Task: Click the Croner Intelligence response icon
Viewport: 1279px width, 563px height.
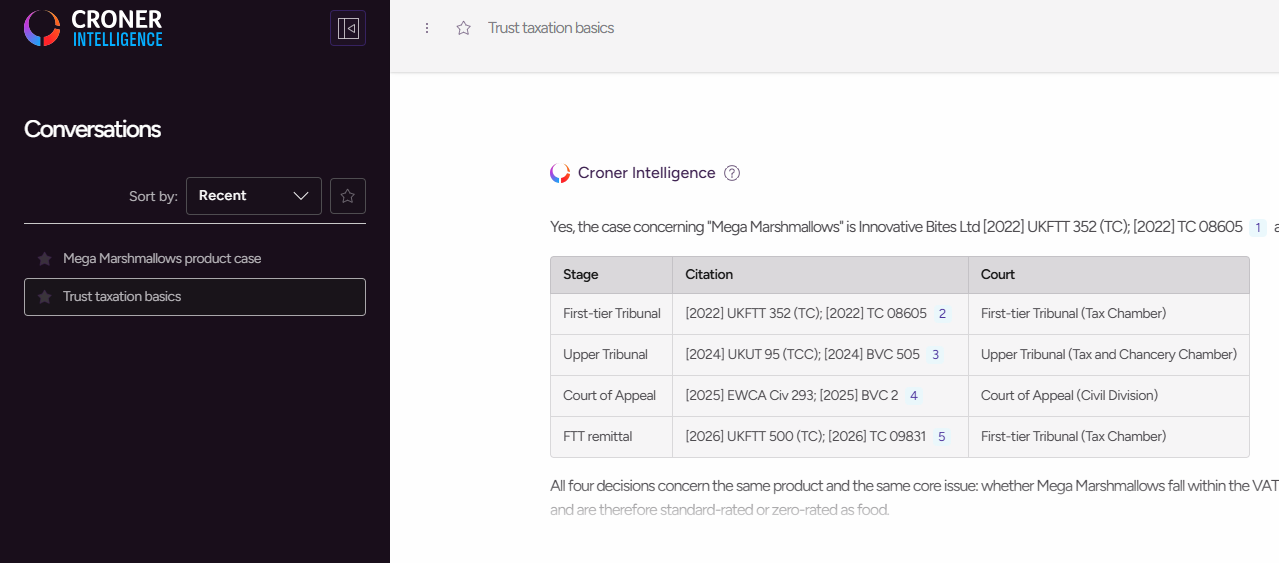Action: pyautogui.click(x=560, y=173)
